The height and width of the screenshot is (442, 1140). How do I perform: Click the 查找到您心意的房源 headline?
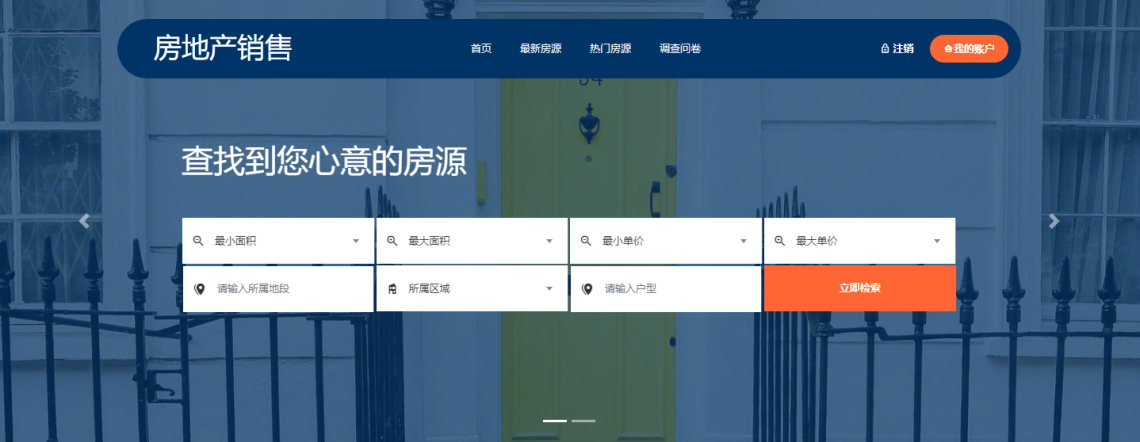pyautogui.click(x=324, y=161)
